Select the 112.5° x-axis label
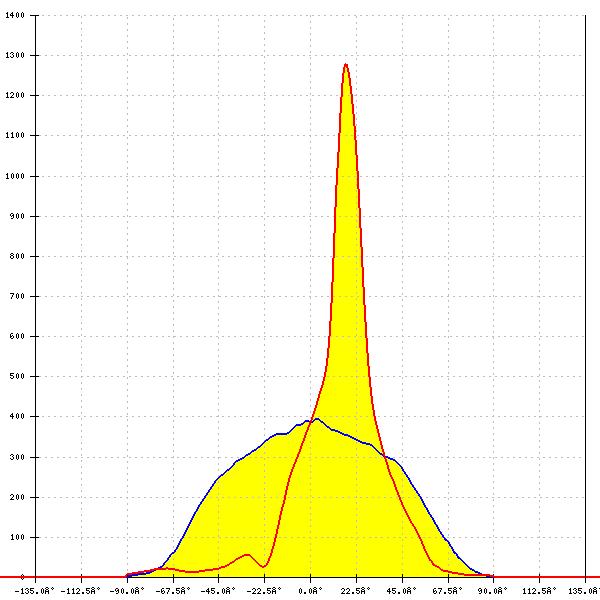 pos(538,590)
